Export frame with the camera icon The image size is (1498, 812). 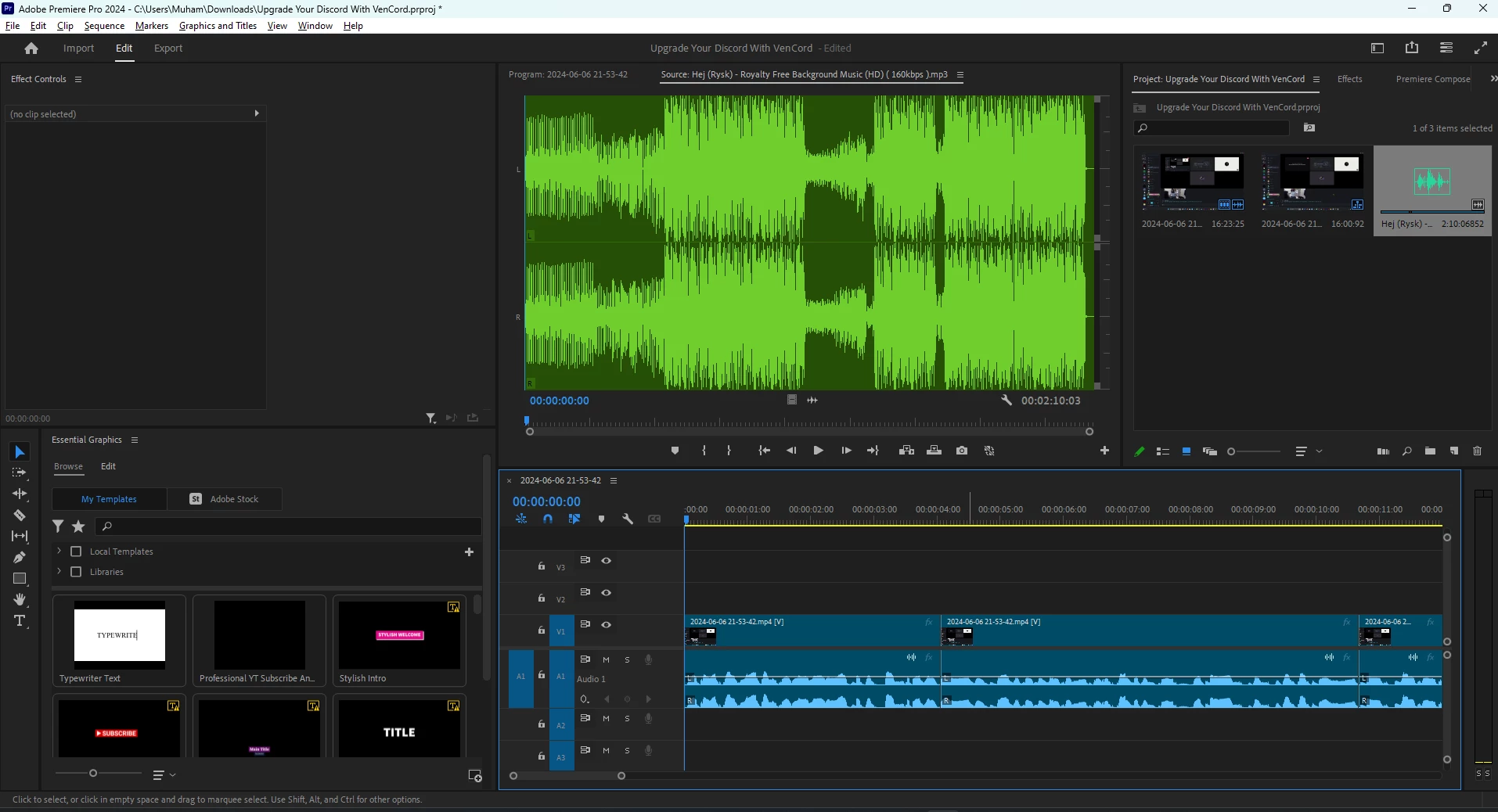pos(962,451)
